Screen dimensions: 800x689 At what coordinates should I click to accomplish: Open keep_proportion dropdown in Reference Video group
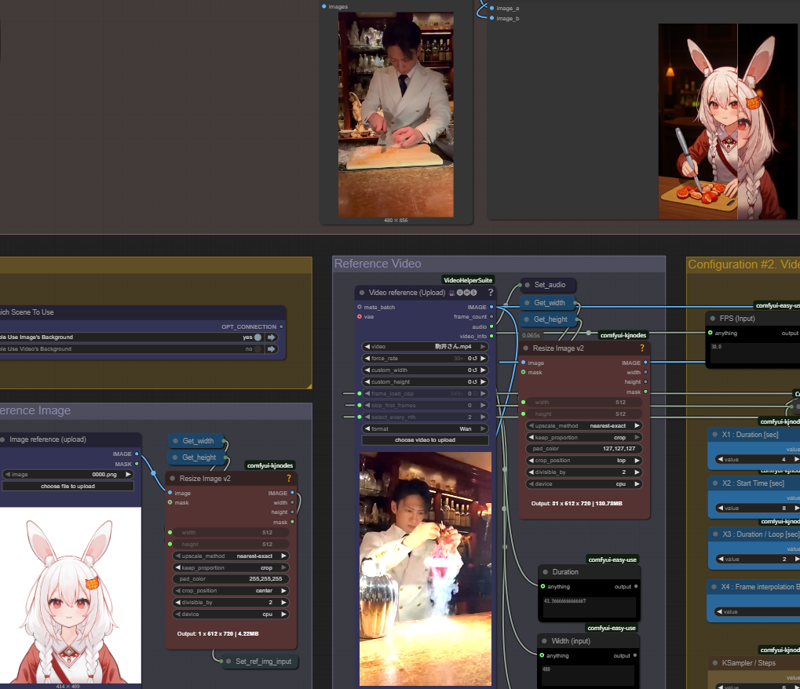pyautogui.click(x=584, y=437)
